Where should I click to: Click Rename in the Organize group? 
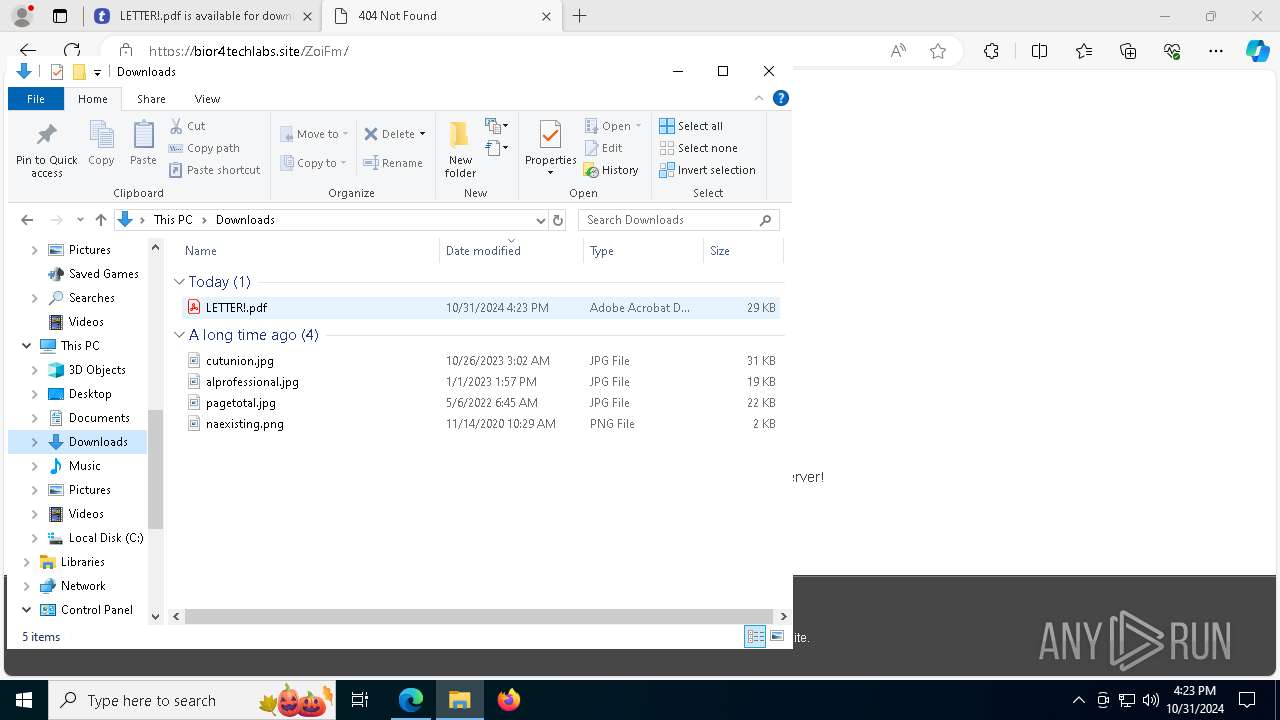pos(393,163)
